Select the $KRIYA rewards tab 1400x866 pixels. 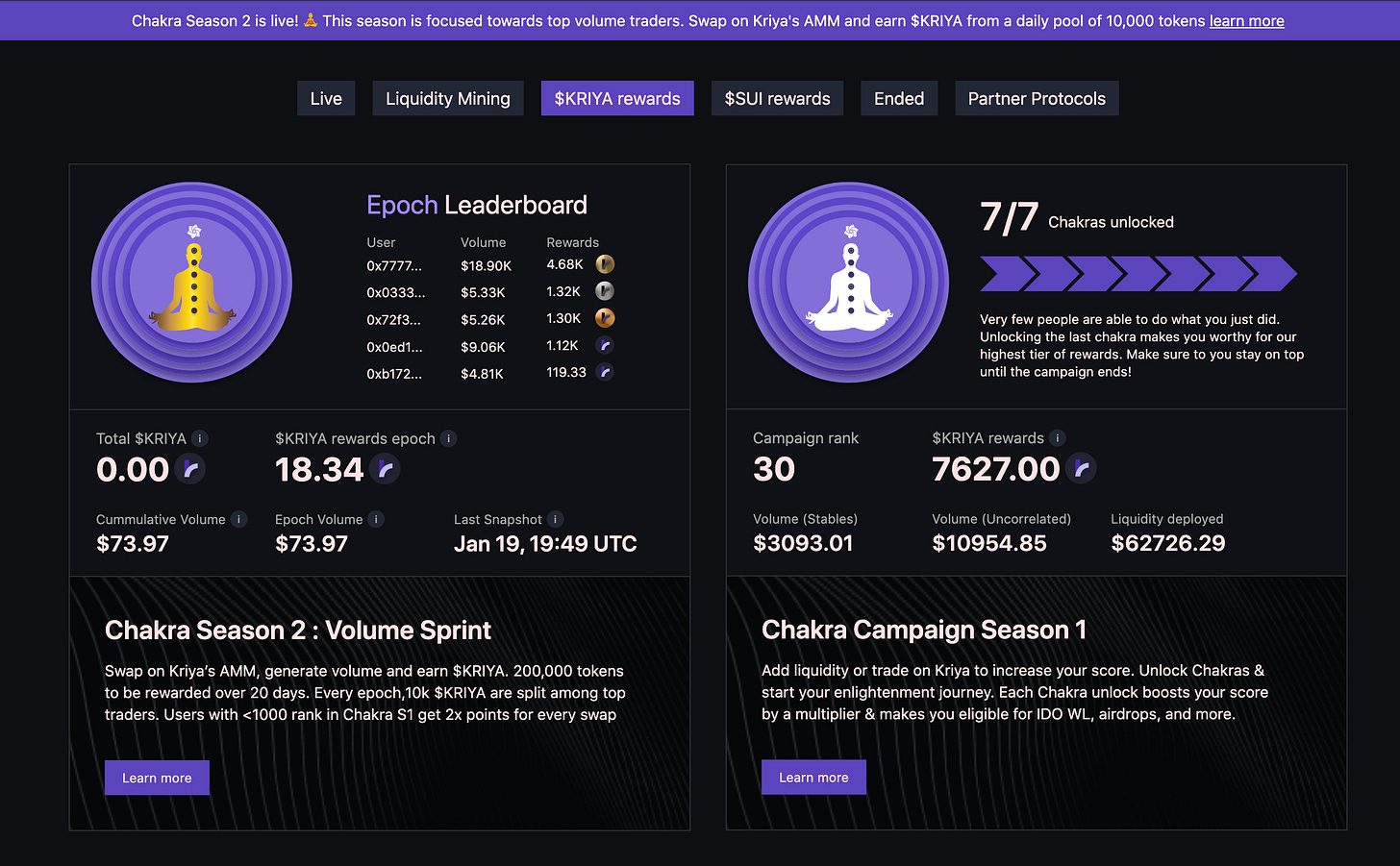click(617, 98)
